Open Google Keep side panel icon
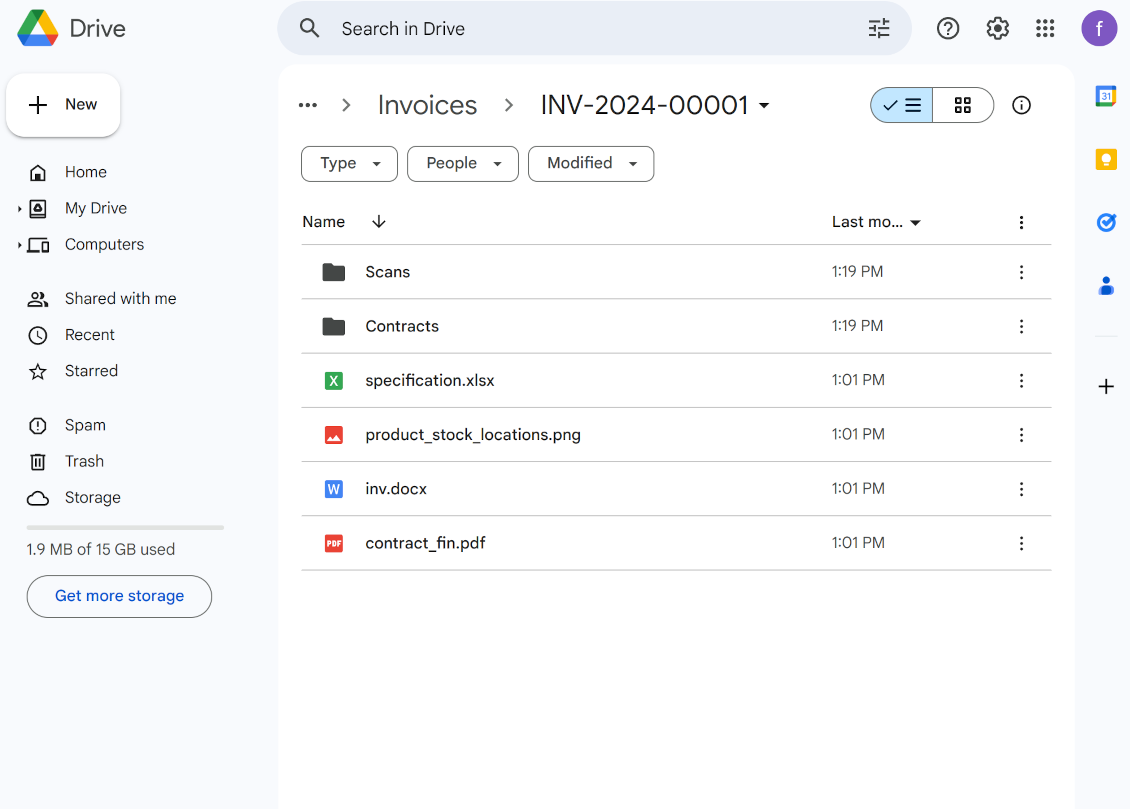The height and width of the screenshot is (809, 1130). click(1106, 160)
